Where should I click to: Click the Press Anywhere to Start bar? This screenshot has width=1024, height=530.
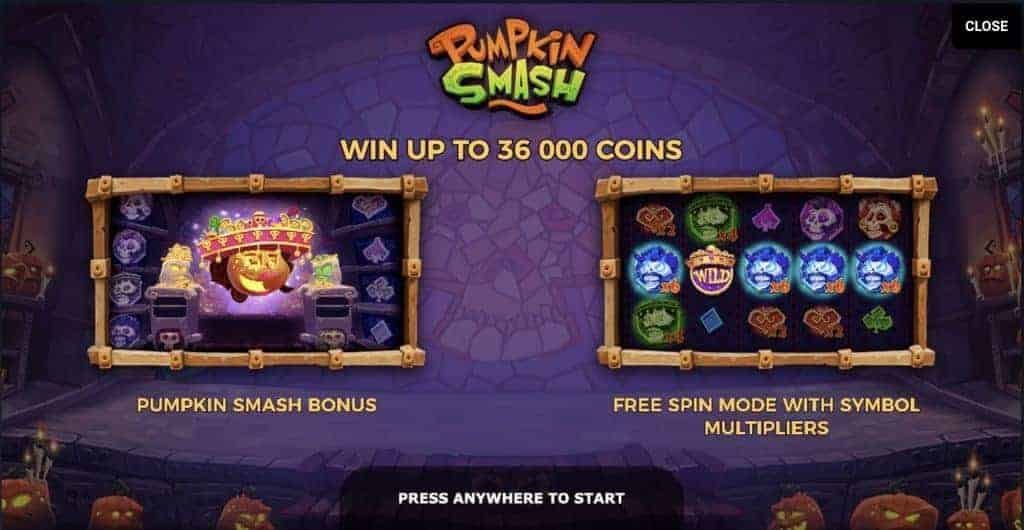pos(511,499)
